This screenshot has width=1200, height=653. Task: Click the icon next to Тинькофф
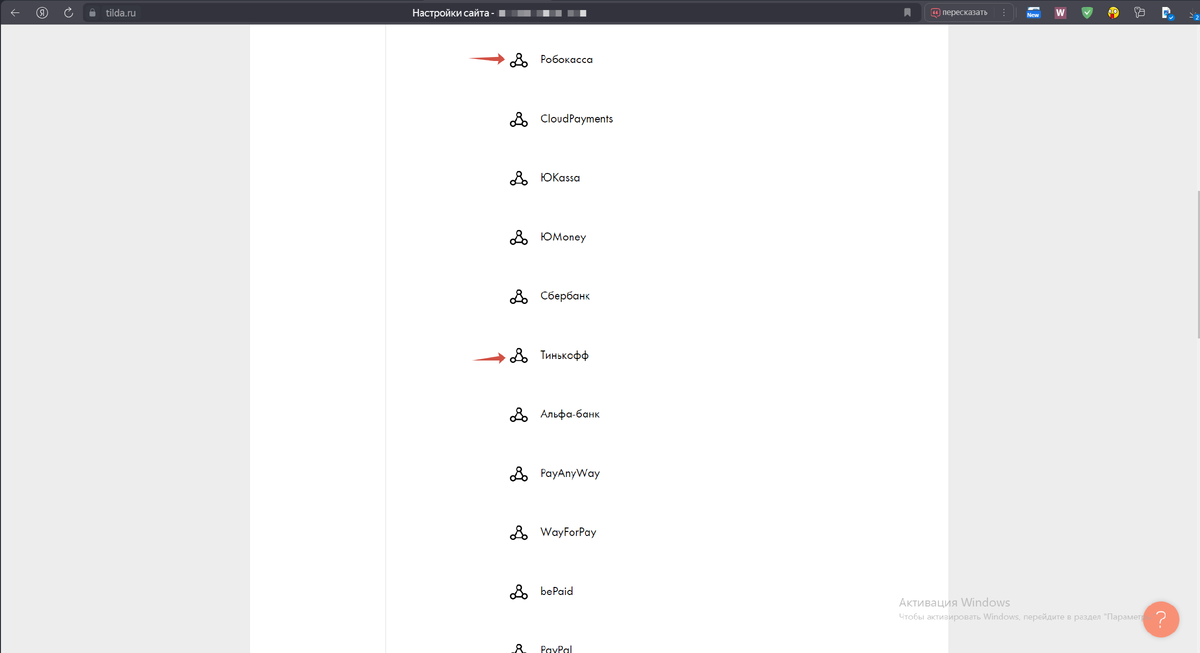518,355
